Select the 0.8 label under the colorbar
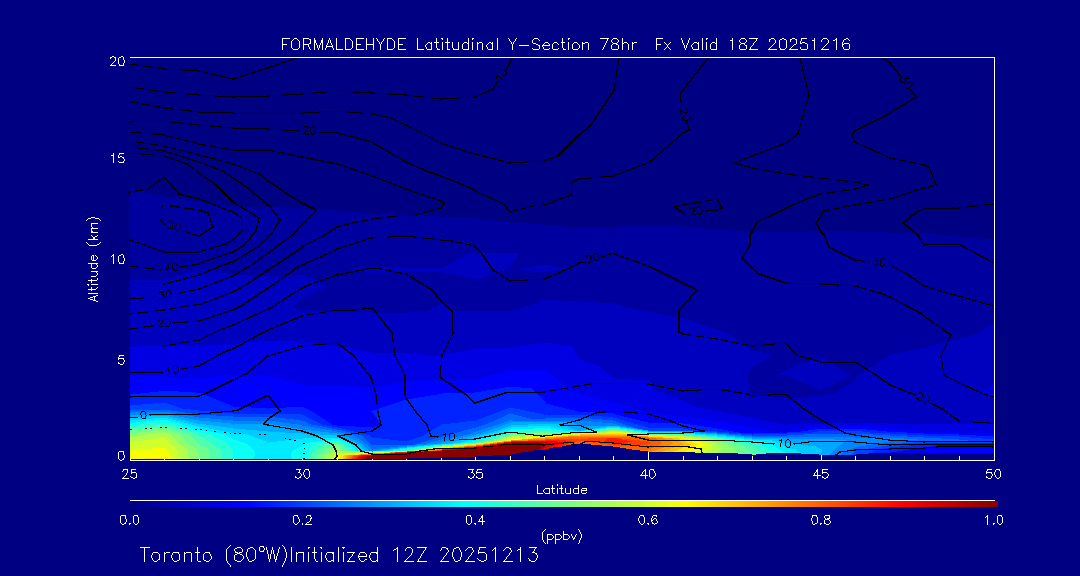The image size is (1080, 576). (821, 520)
